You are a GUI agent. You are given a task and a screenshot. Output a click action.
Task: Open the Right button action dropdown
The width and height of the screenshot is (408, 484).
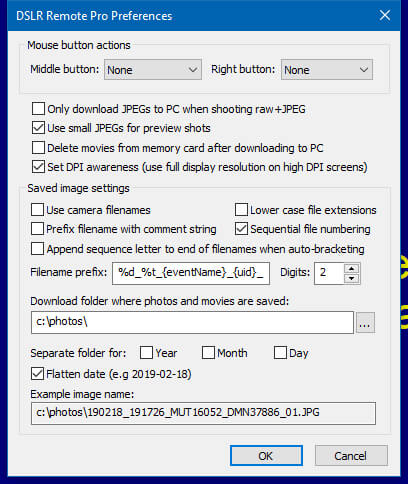tap(327, 70)
